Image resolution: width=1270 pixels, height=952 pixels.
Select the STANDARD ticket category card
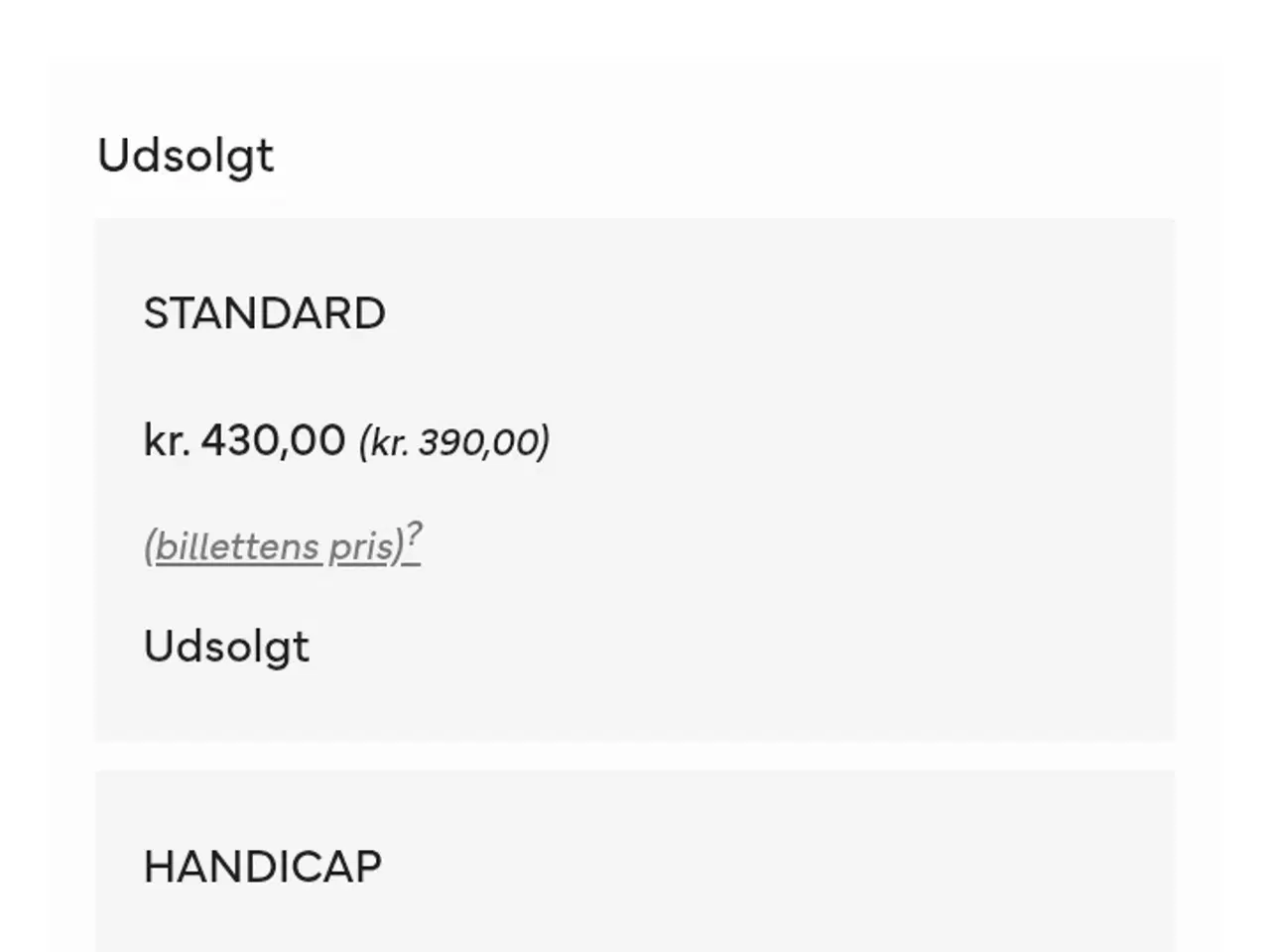[x=635, y=476]
